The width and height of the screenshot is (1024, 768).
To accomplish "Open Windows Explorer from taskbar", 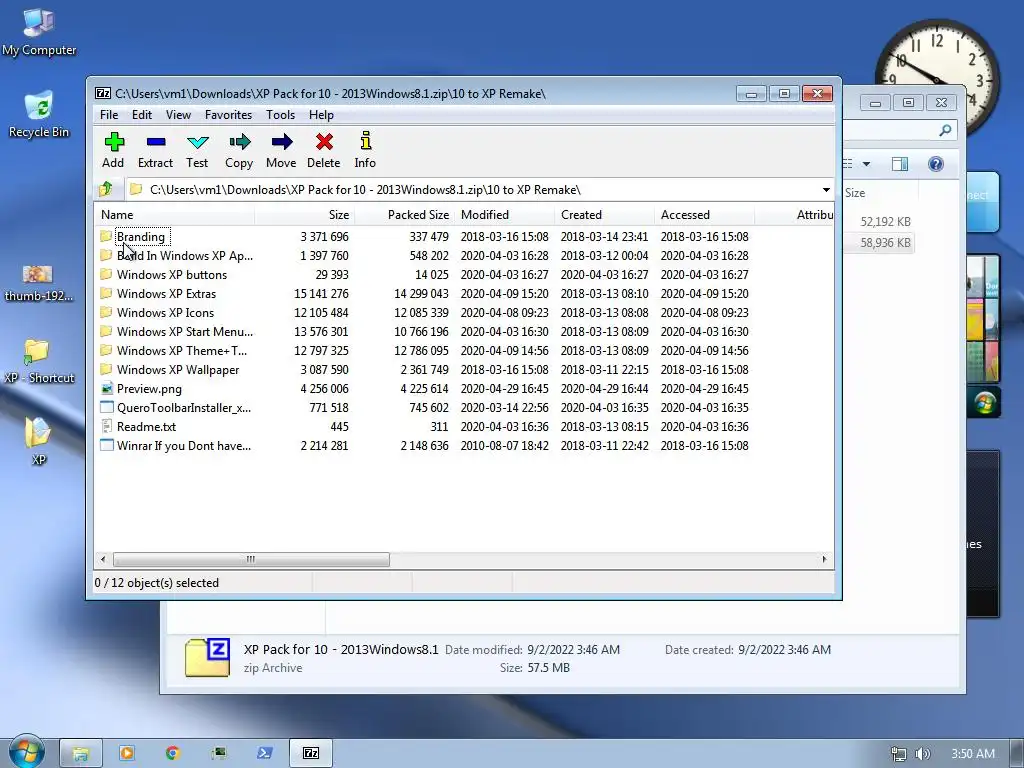I will coord(81,753).
